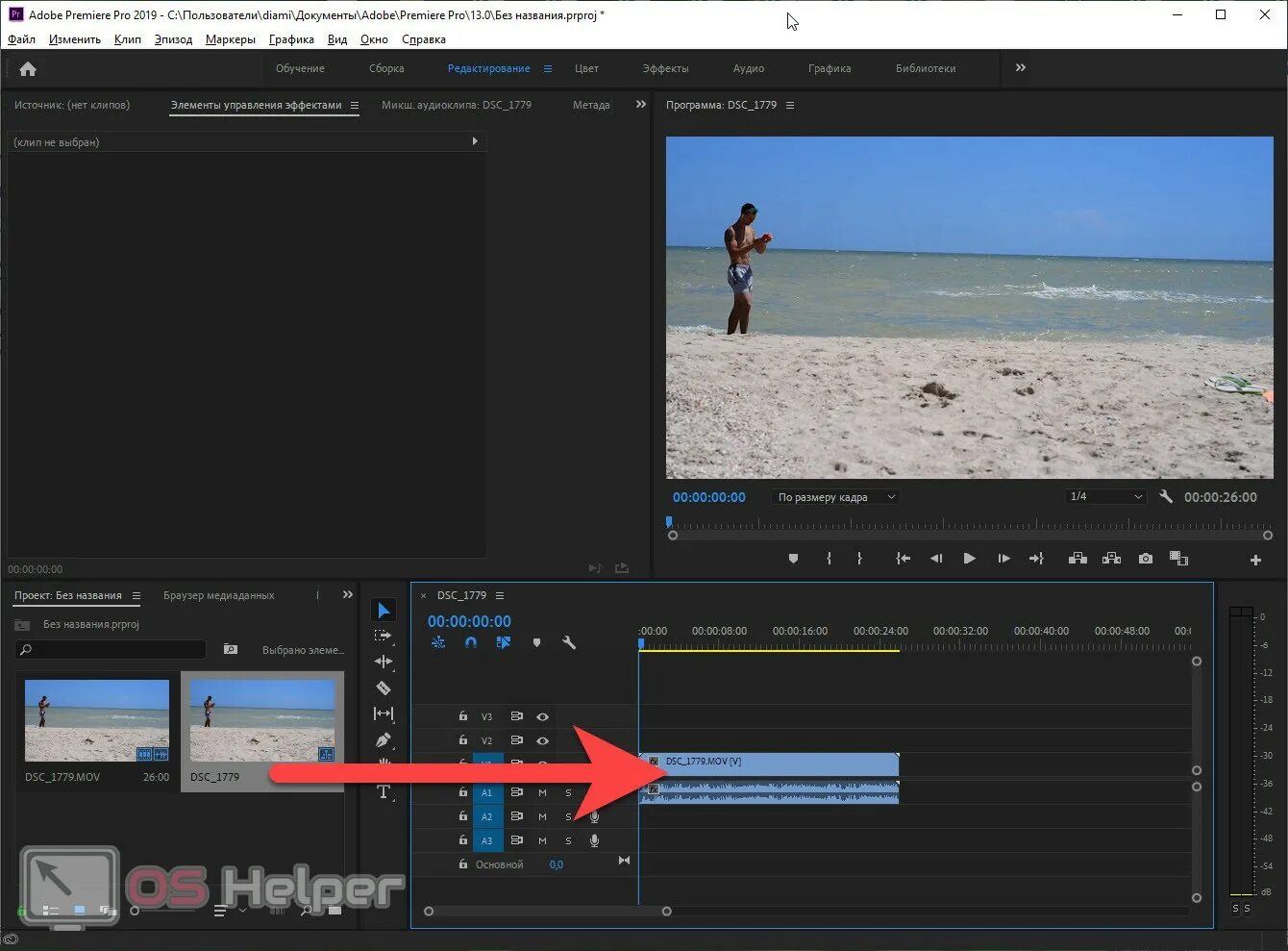Click the Home icon

tap(28, 69)
